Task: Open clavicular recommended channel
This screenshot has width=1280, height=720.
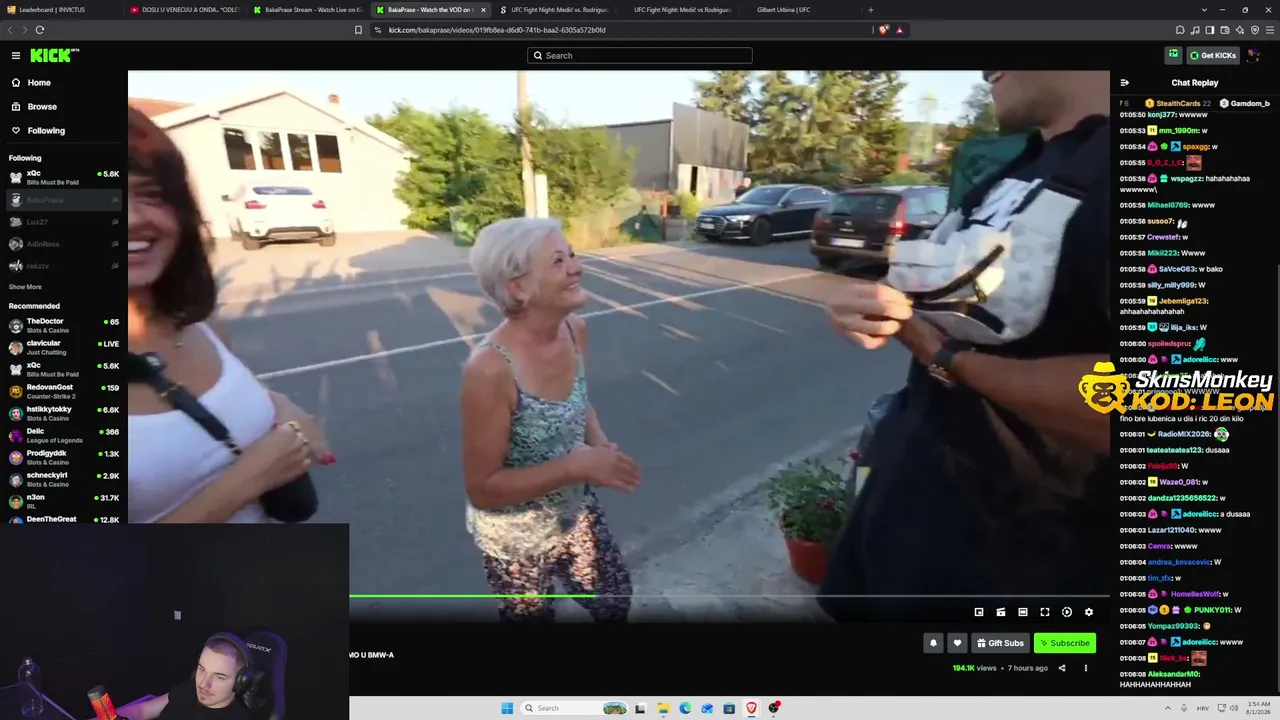Action: click(64, 348)
